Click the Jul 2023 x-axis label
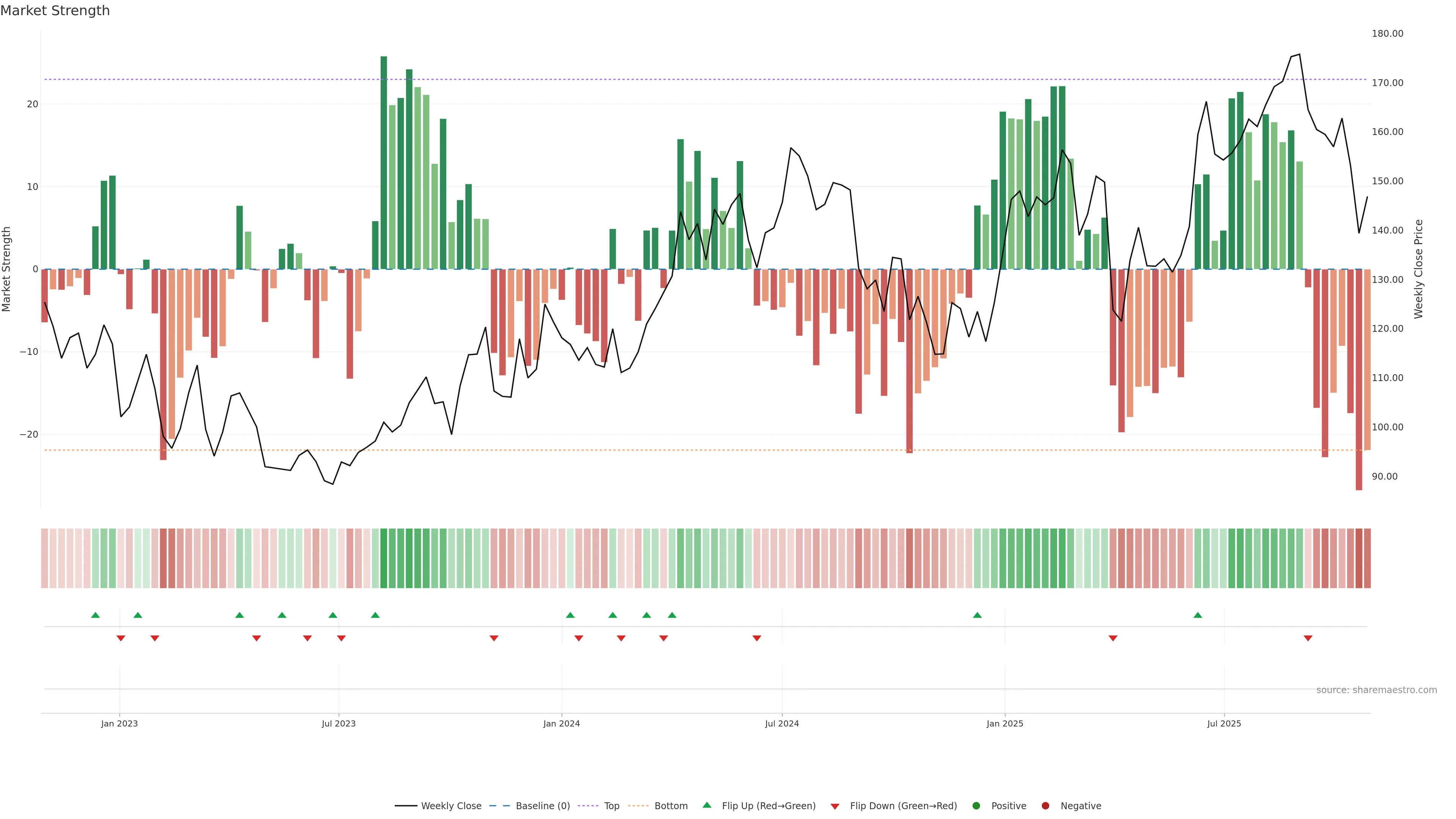The width and height of the screenshot is (1456, 819). pos(339,723)
